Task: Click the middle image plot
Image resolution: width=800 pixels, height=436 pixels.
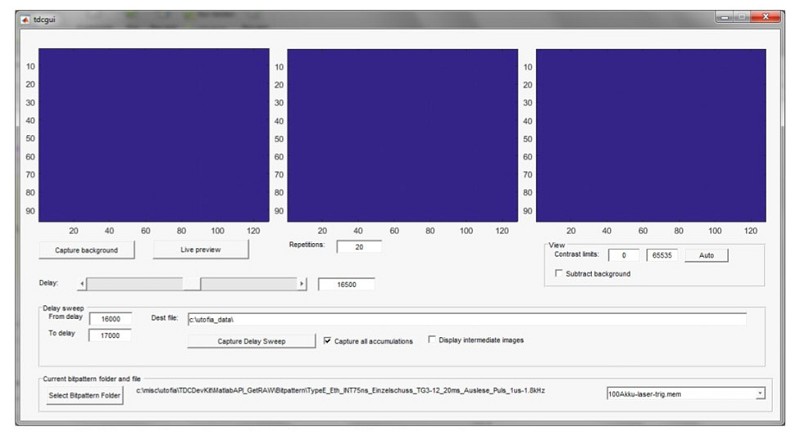Action: coord(403,135)
